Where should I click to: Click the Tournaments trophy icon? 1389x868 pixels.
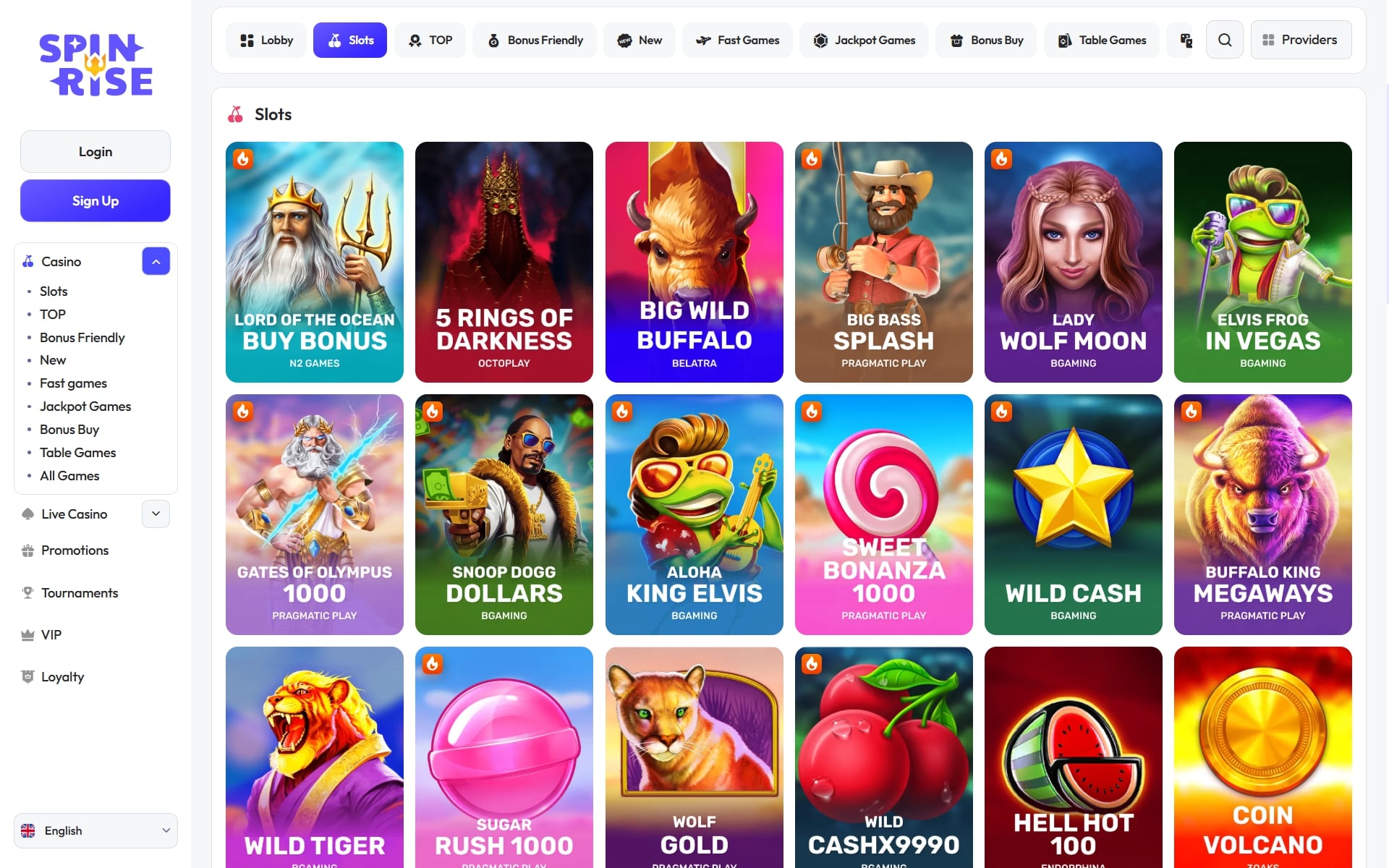(27, 593)
